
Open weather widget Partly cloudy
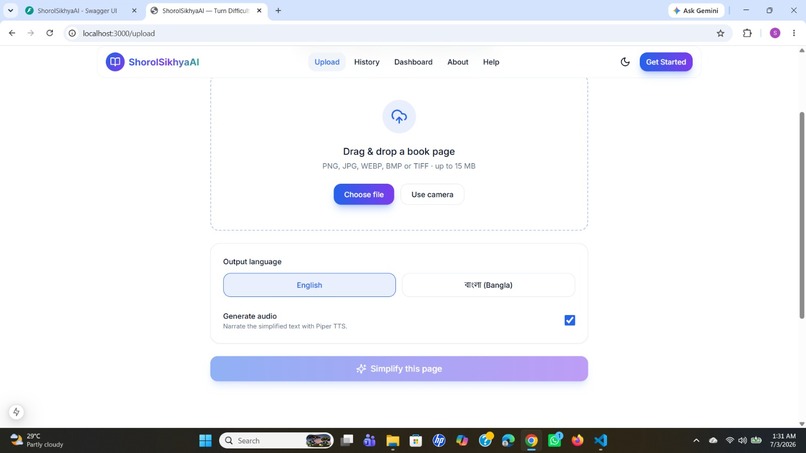37,440
